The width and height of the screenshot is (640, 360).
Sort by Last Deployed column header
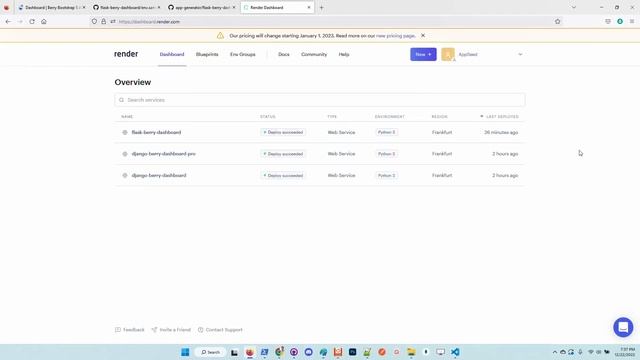click(x=499, y=117)
